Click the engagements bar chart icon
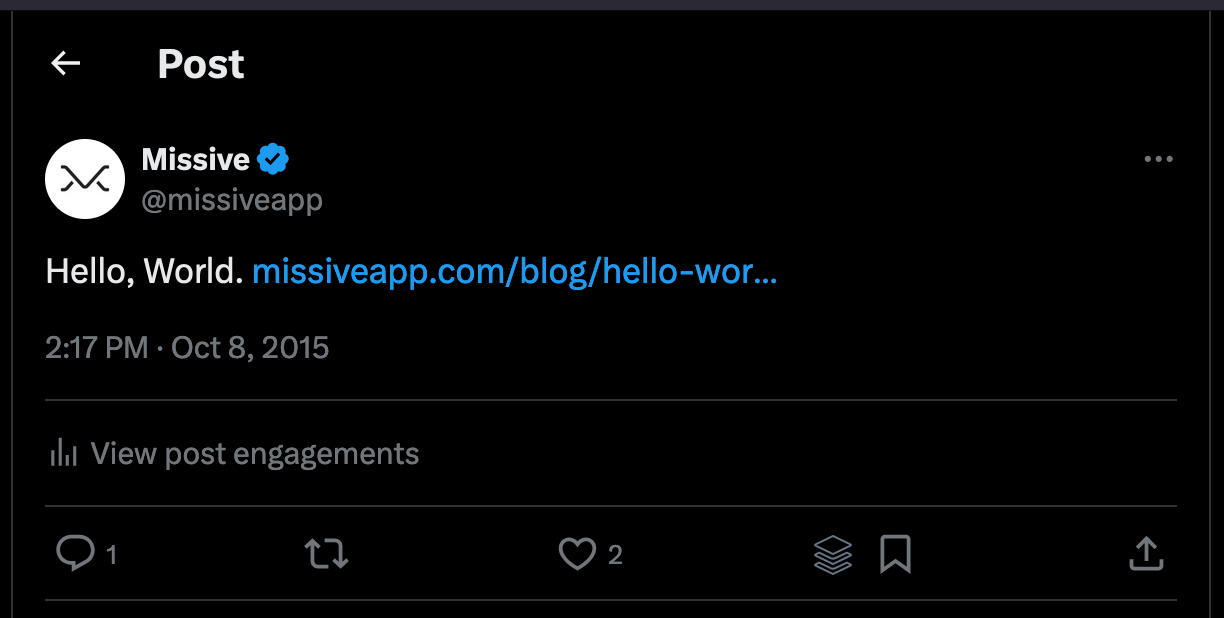The height and width of the screenshot is (618, 1224). pyautogui.click(x=64, y=452)
